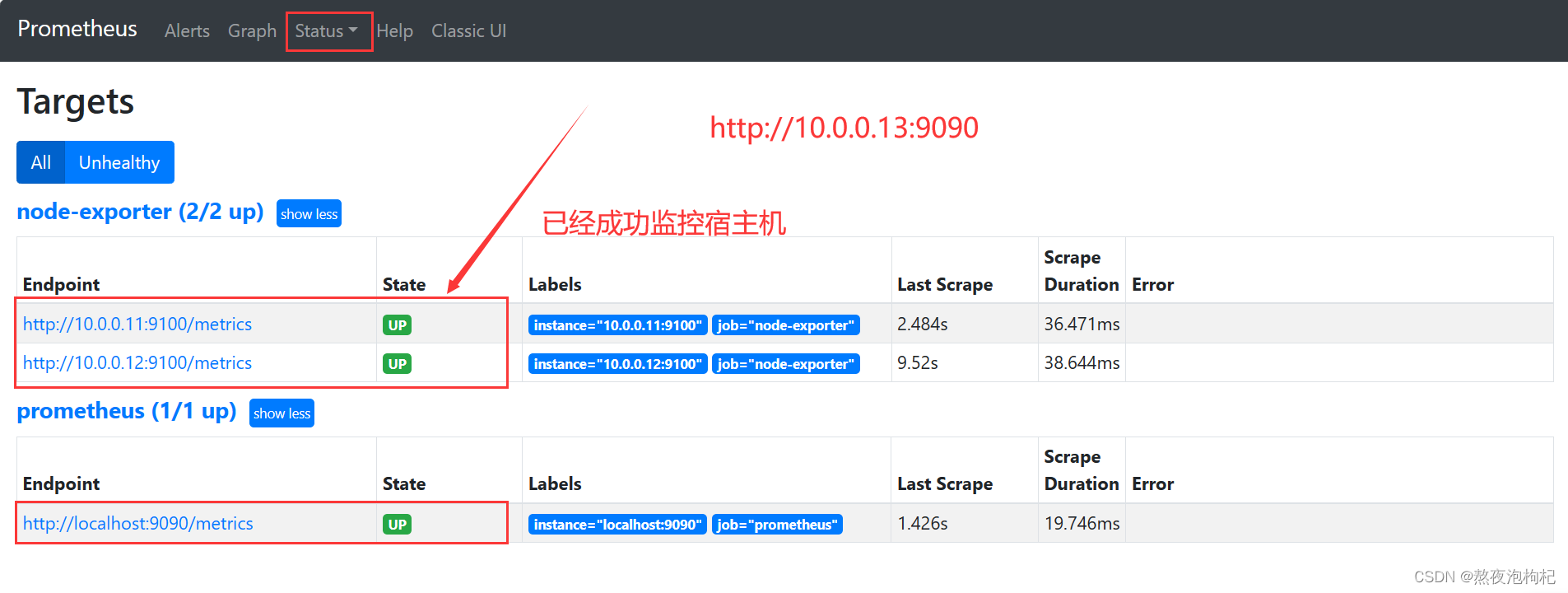
Task: Open http://10.0.0.12:9100/metrics endpoint
Action: [137, 363]
